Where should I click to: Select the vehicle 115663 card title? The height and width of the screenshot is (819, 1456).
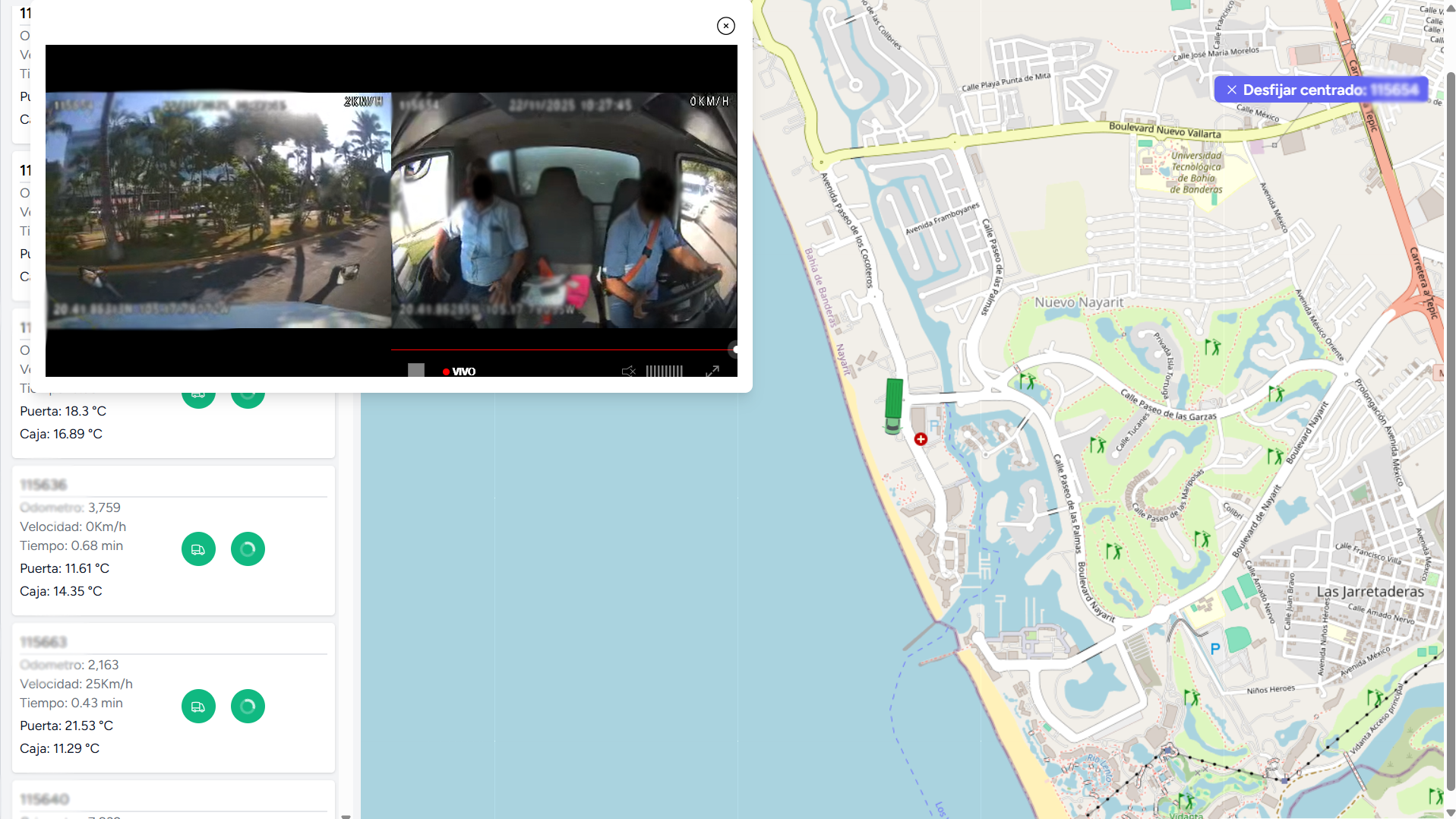point(43,642)
